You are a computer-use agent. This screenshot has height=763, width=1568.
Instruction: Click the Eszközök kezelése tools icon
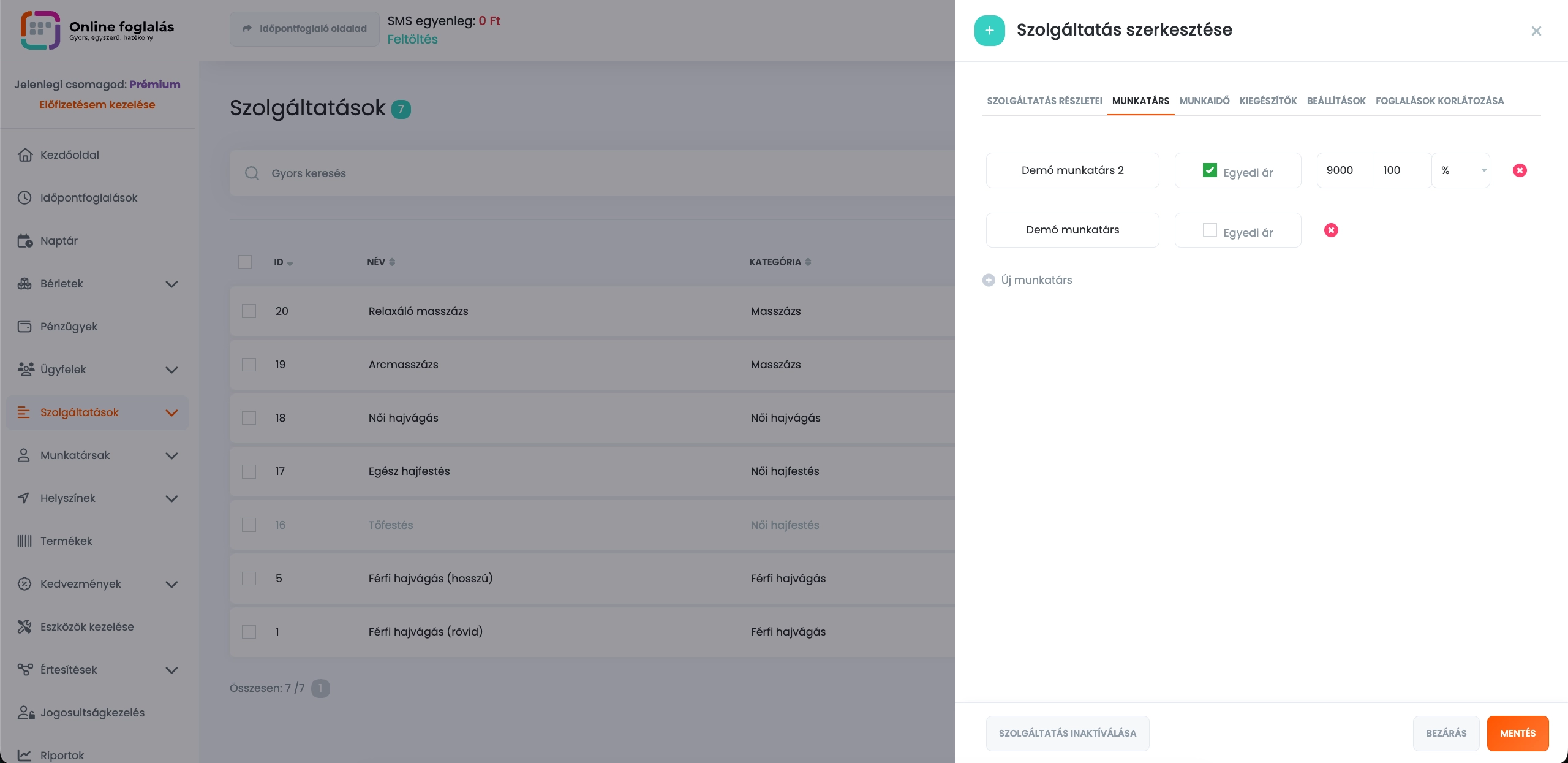click(x=24, y=627)
